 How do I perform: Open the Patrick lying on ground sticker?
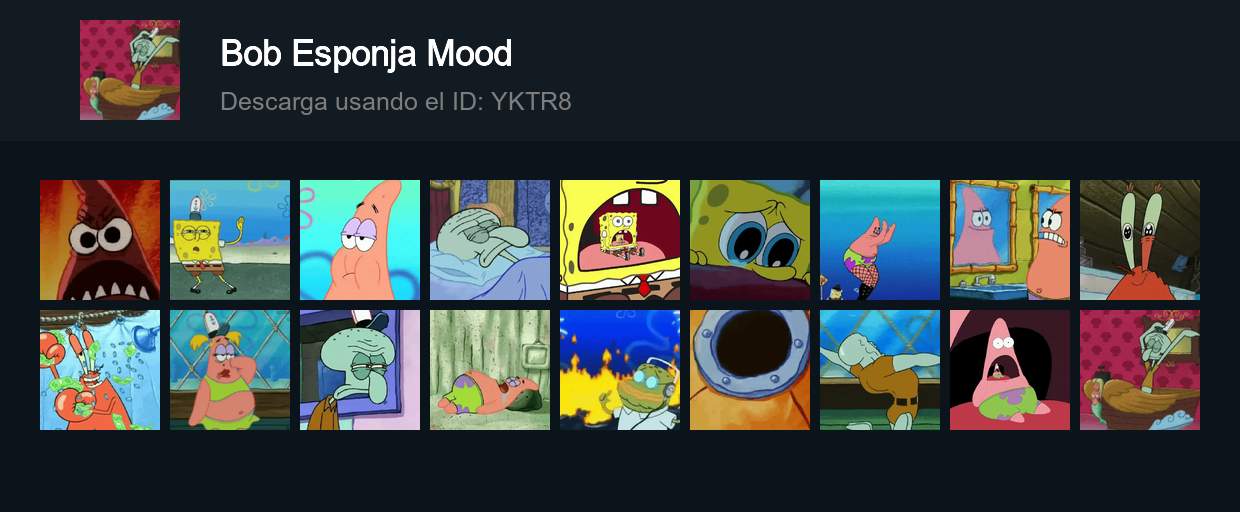pyautogui.click(x=490, y=370)
